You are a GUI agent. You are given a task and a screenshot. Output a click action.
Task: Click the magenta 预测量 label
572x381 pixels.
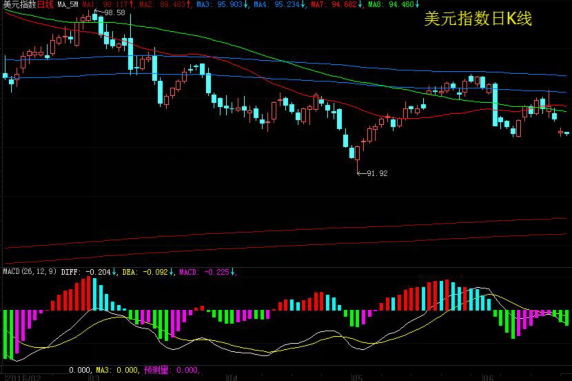pyautogui.click(x=156, y=370)
